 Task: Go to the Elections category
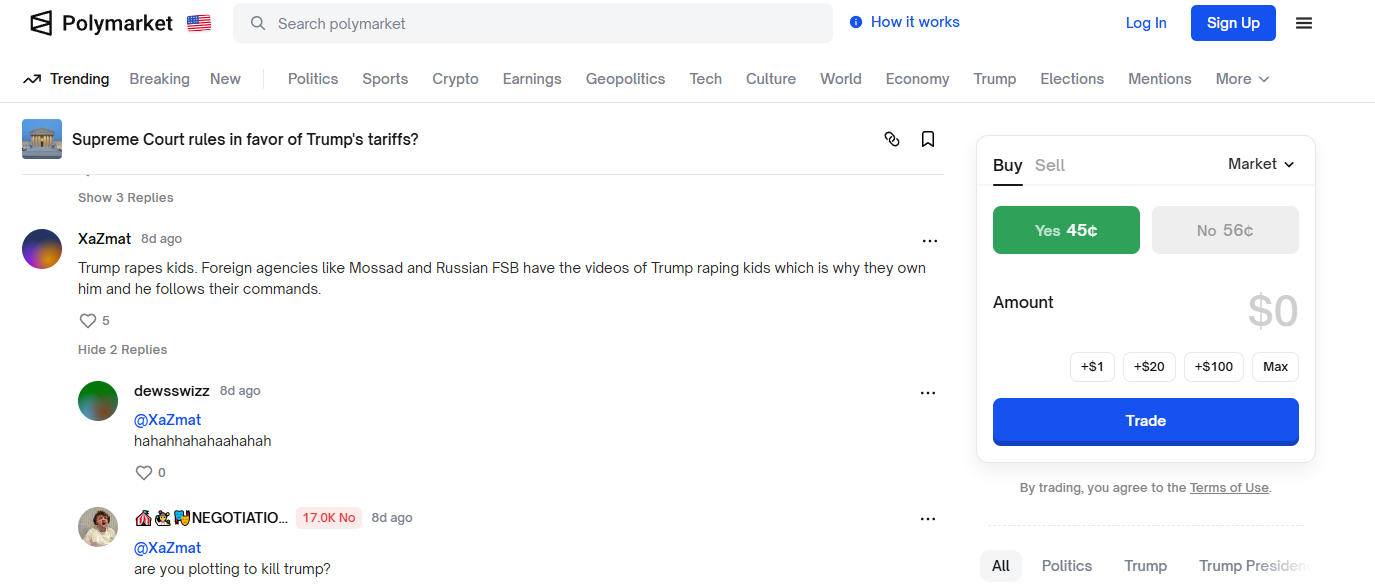[x=1072, y=79]
